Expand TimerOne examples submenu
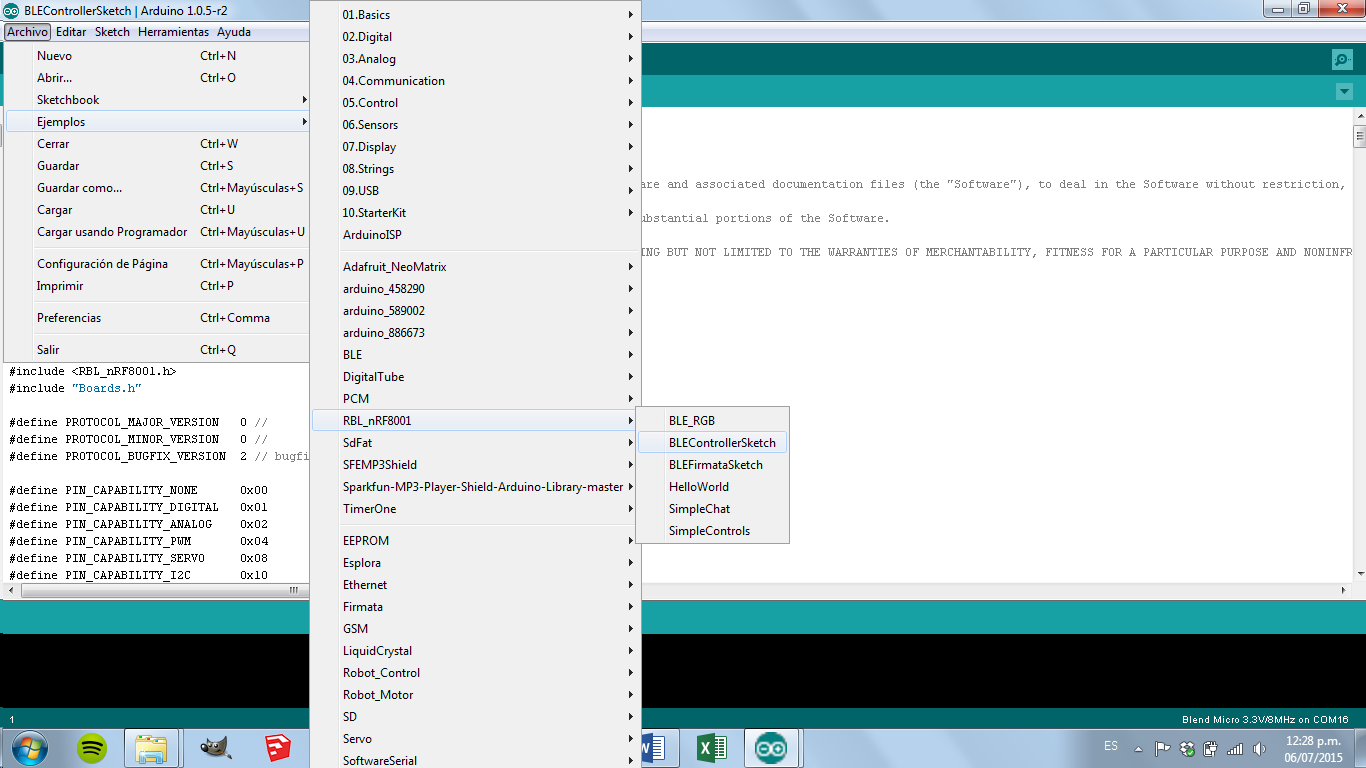Image resolution: width=1366 pixels, height=768 pixels. (x=476, y=509)
